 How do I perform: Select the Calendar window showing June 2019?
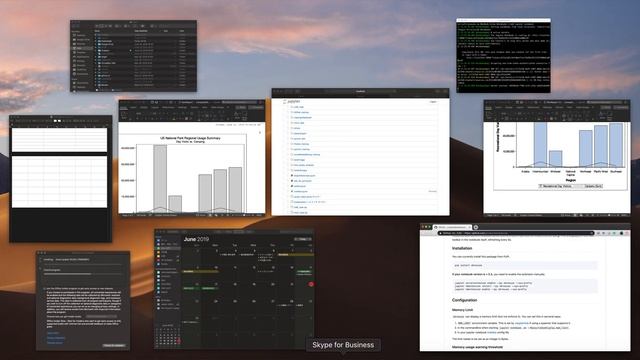[234, 289]
